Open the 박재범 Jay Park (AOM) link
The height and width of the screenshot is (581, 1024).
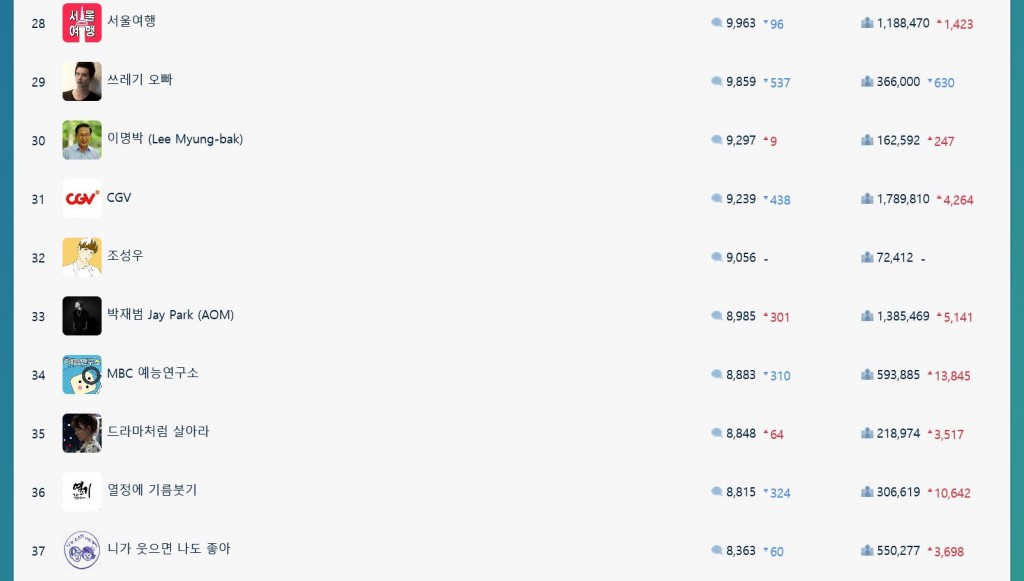pos(170,315)
